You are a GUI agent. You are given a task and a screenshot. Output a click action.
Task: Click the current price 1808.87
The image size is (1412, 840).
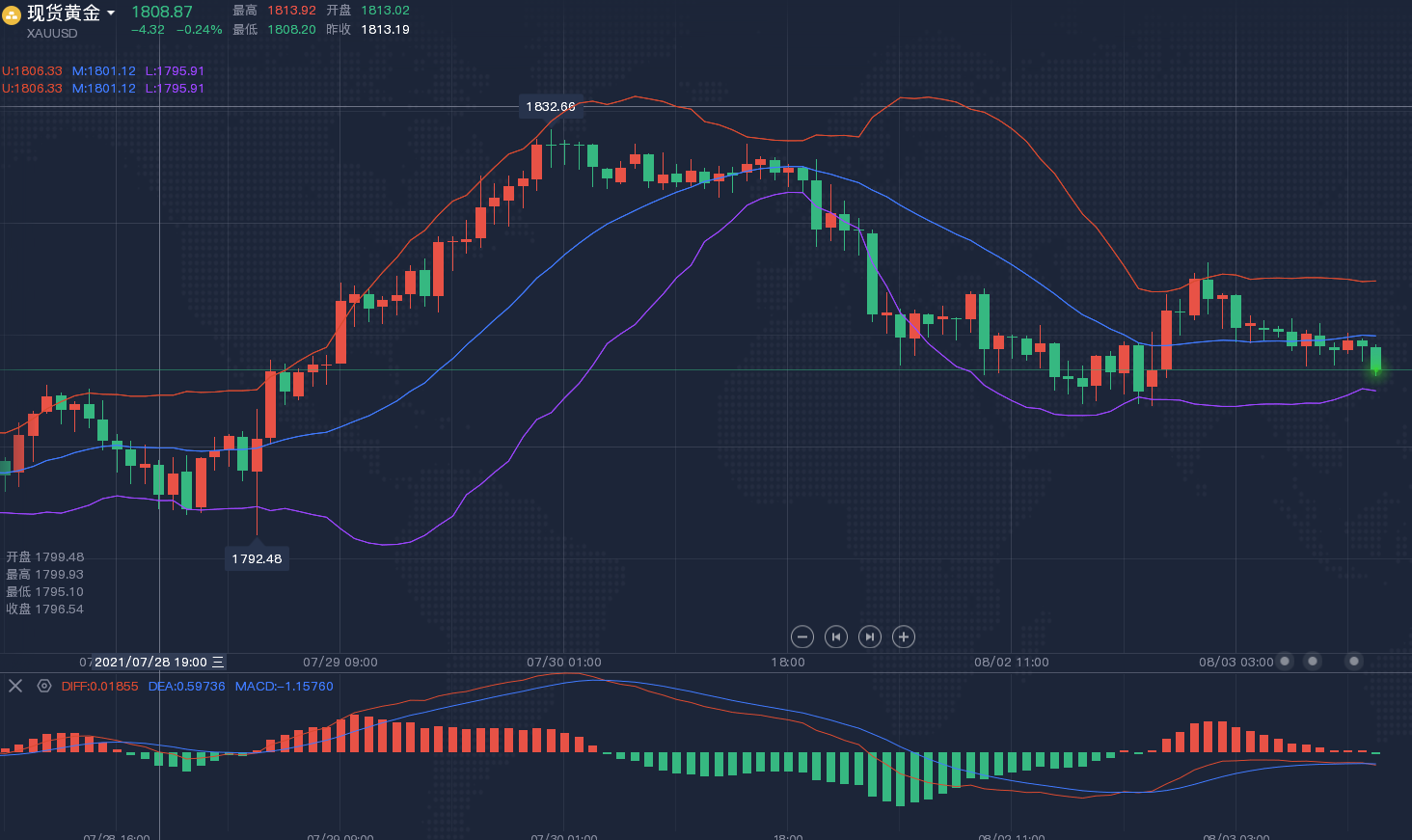click(162, 12)
